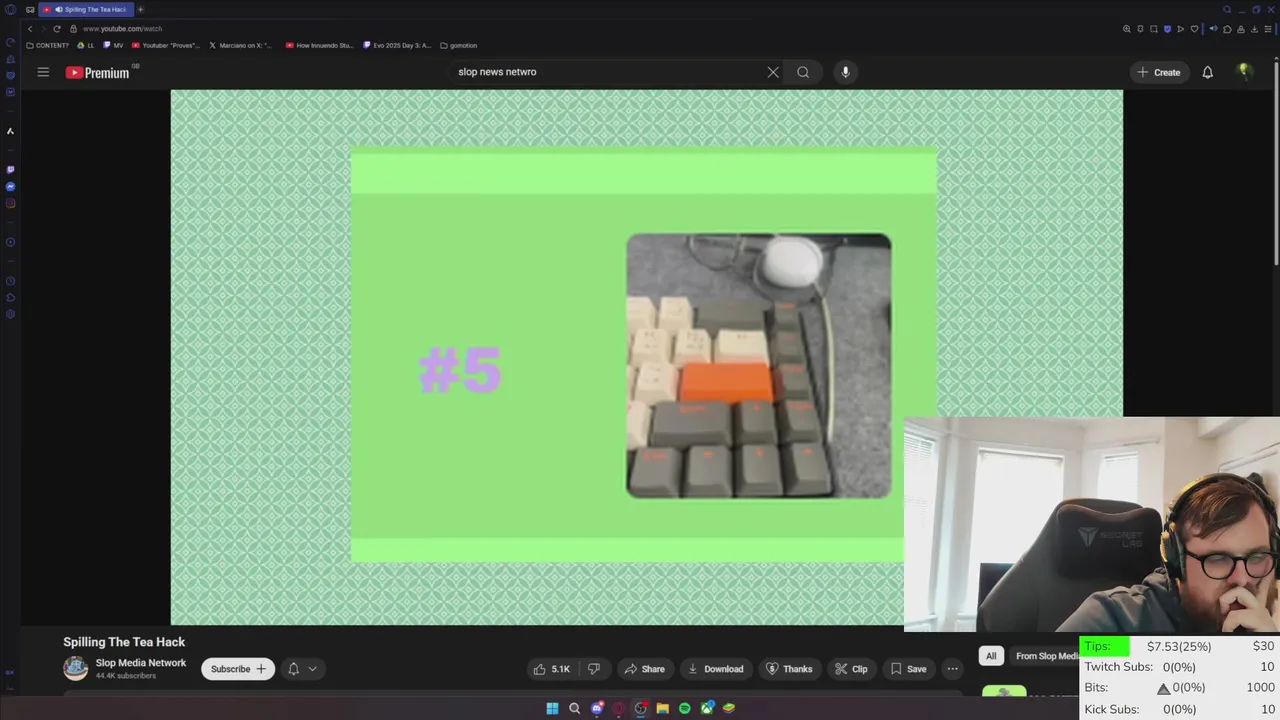
Task: Open a new browser tab
Action: [140, 9]
